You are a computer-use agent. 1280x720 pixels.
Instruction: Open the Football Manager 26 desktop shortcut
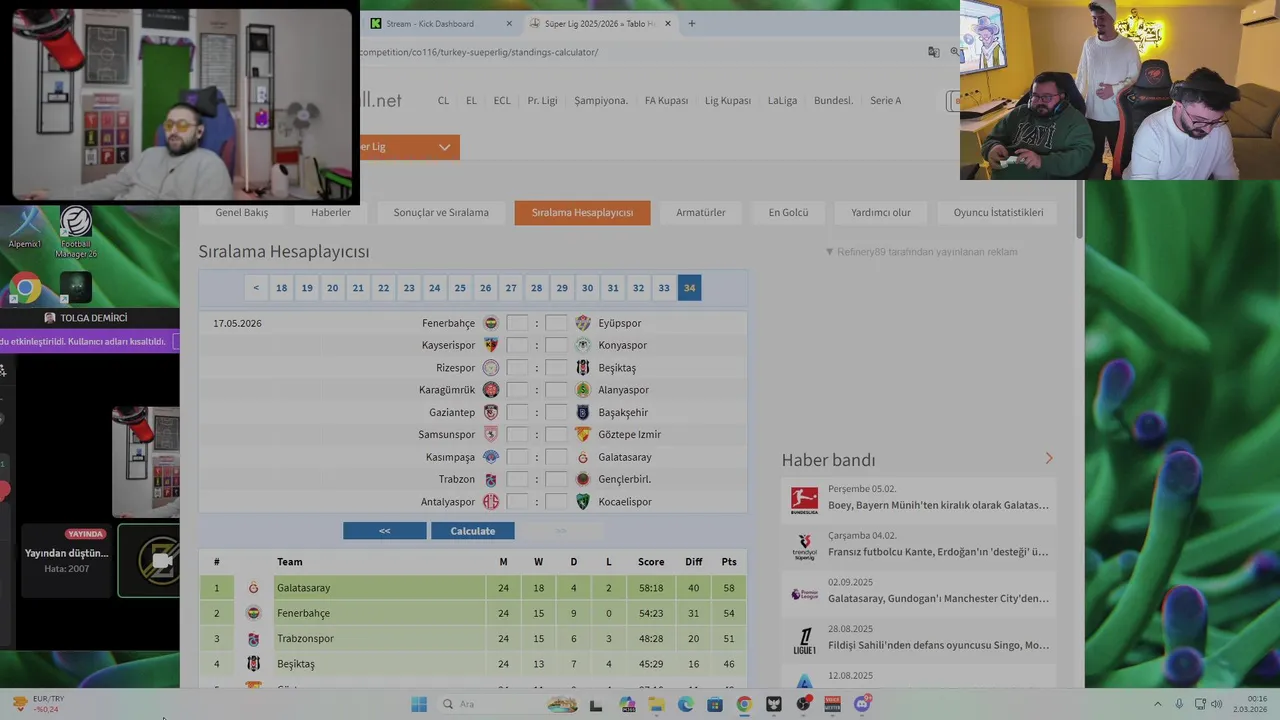tap(76, 232)
